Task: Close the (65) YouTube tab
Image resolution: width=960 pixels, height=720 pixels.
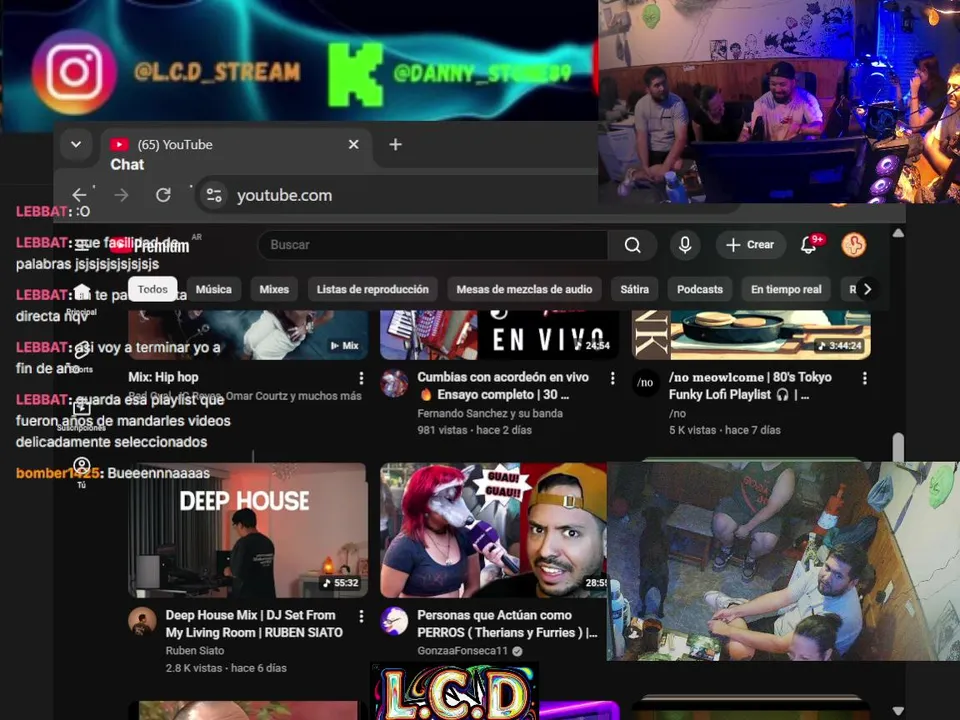Action: [353, 144]
